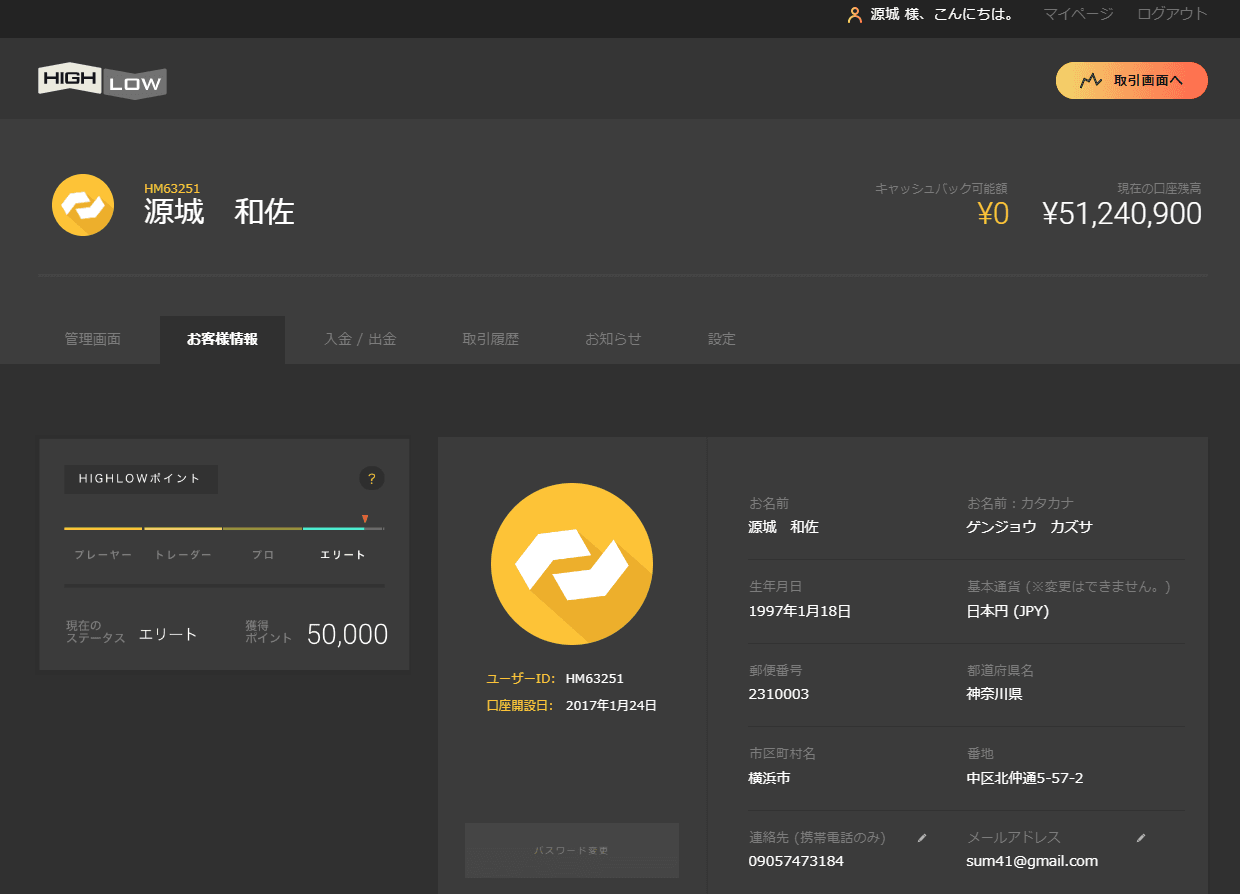Click the エリート level label under bar
The height and width of the screenshot is (894, 1240).
click(343, 555)
